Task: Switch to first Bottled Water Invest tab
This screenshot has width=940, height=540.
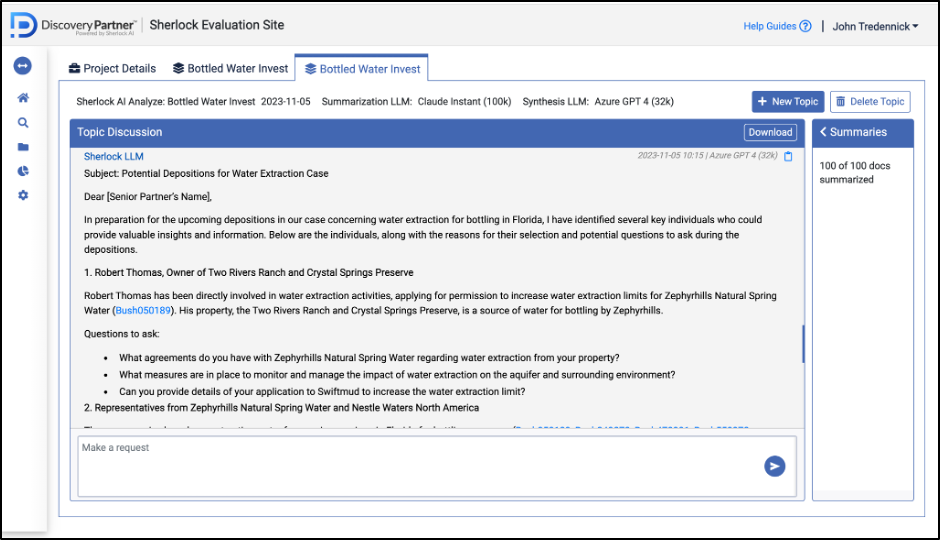Action: (231, 68)
